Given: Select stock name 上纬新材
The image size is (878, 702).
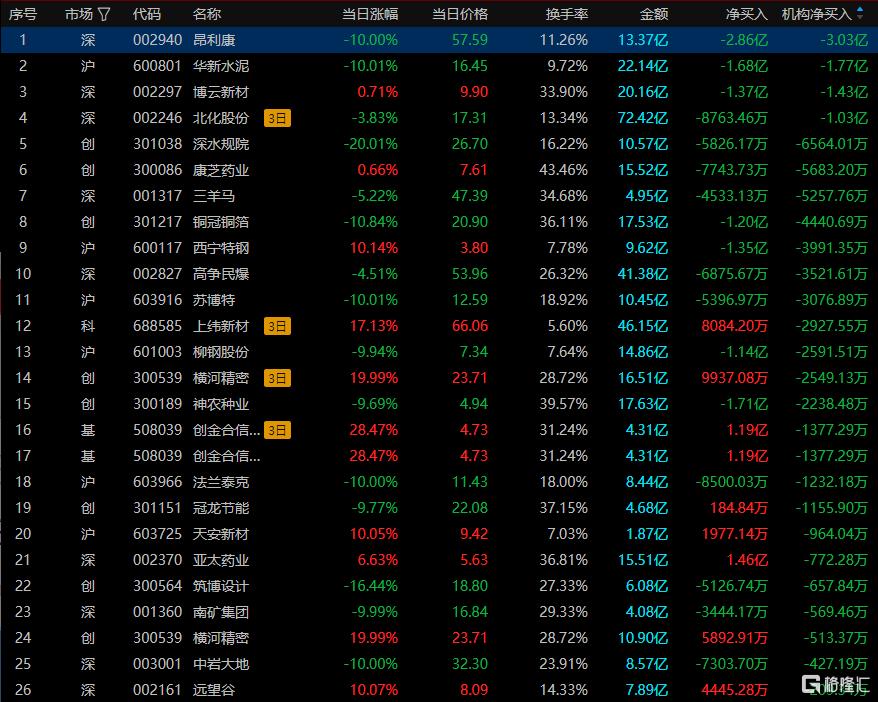Looking at the screenshot, I should [x=221, y=326].
